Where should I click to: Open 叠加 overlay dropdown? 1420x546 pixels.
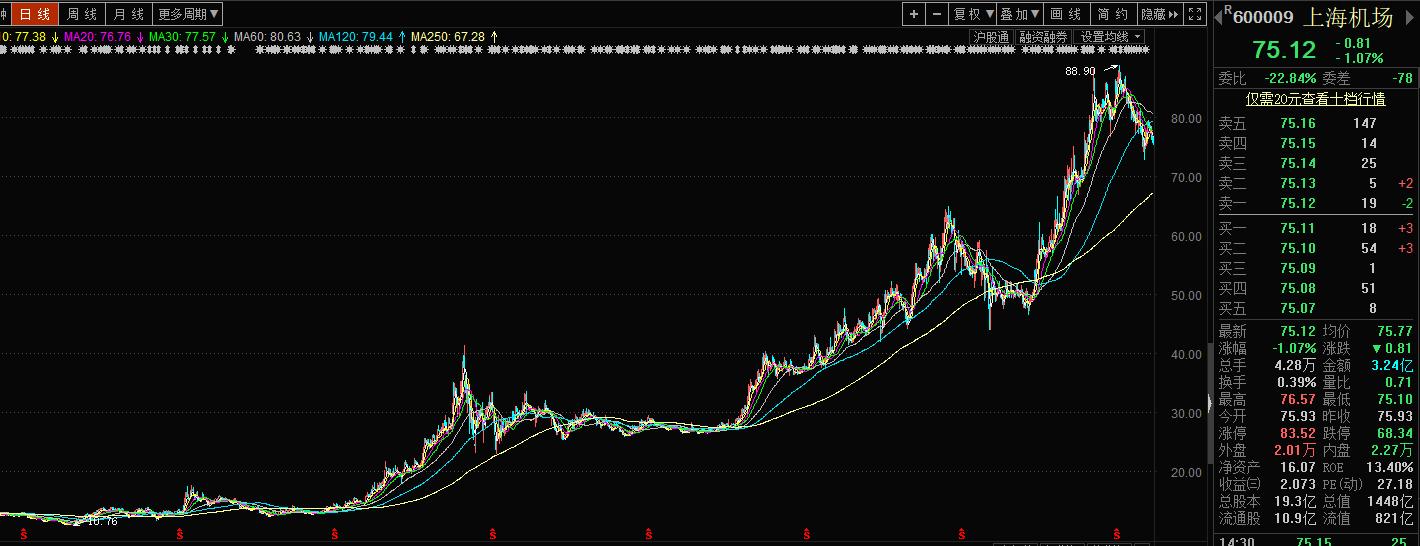(x=1020, y=14)
